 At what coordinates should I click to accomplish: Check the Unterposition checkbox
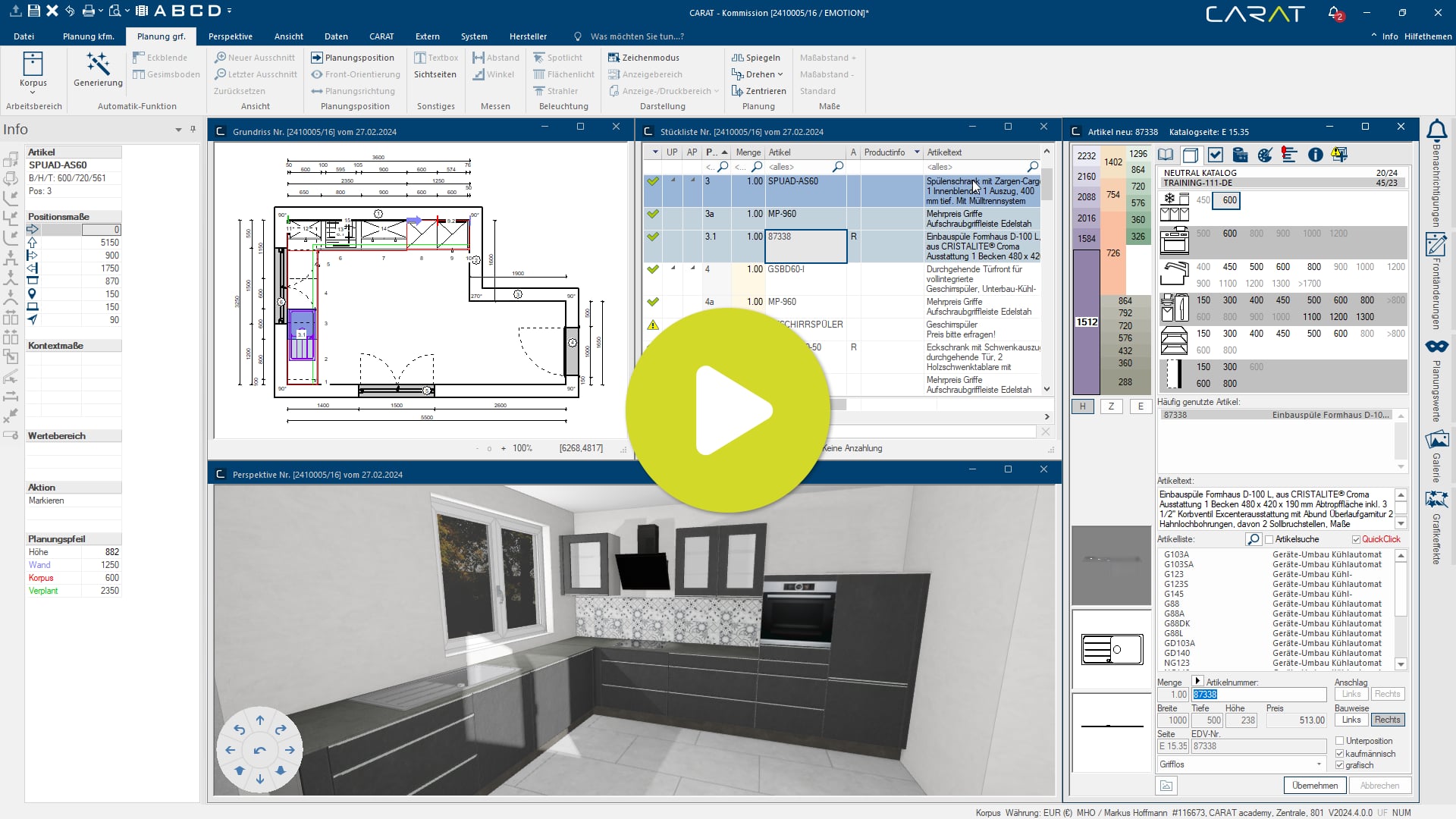point(1340,741)
